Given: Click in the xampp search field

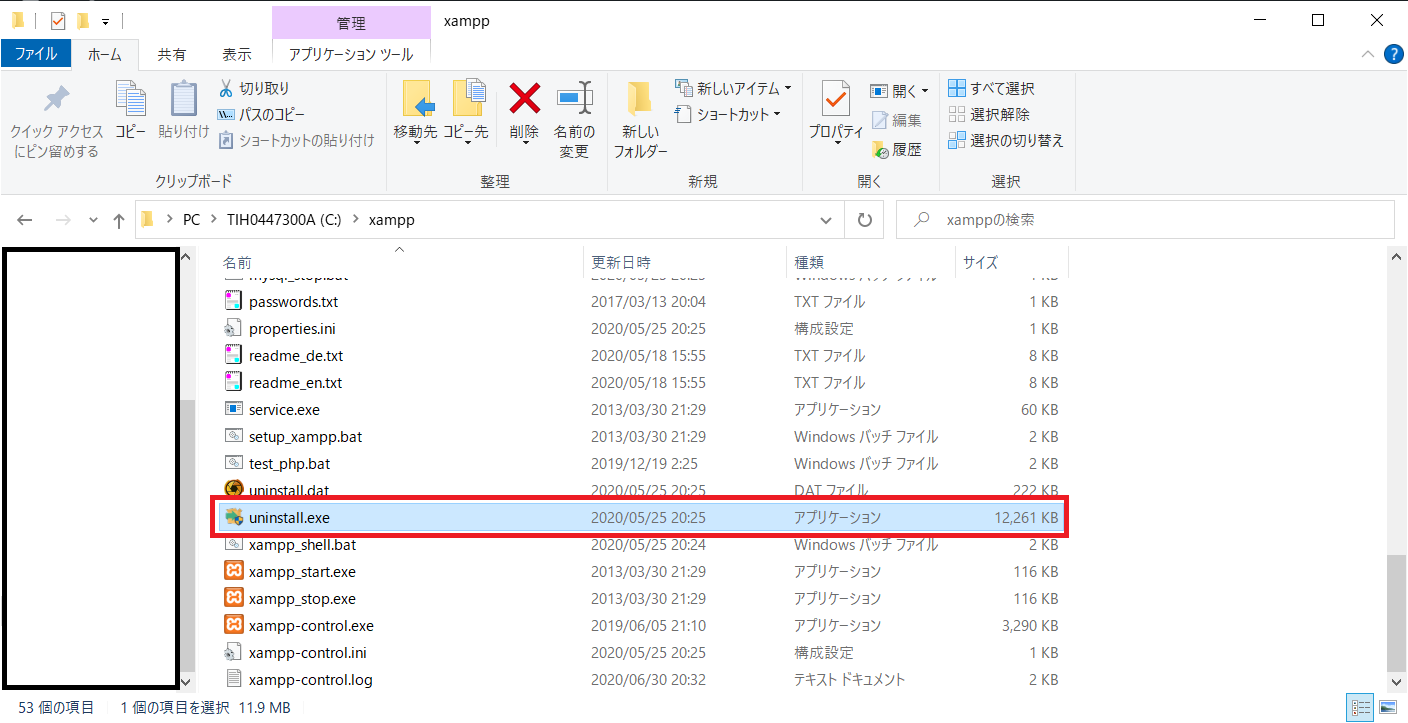Looking at the screenshot, I should (x=1145, y=220).
